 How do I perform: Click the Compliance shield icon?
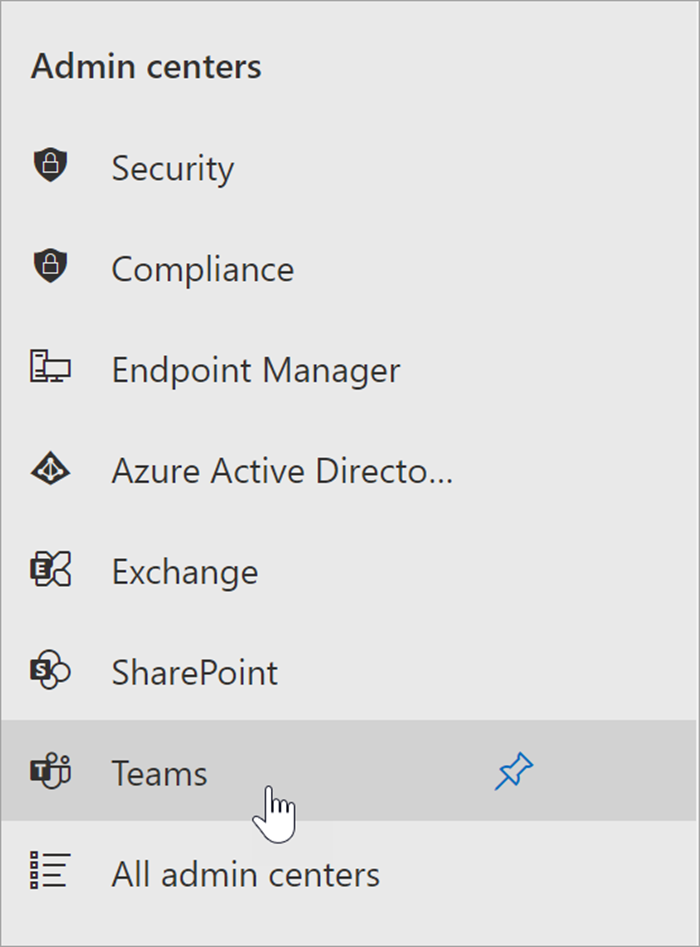pyautogui.click(x=51, y=266)
